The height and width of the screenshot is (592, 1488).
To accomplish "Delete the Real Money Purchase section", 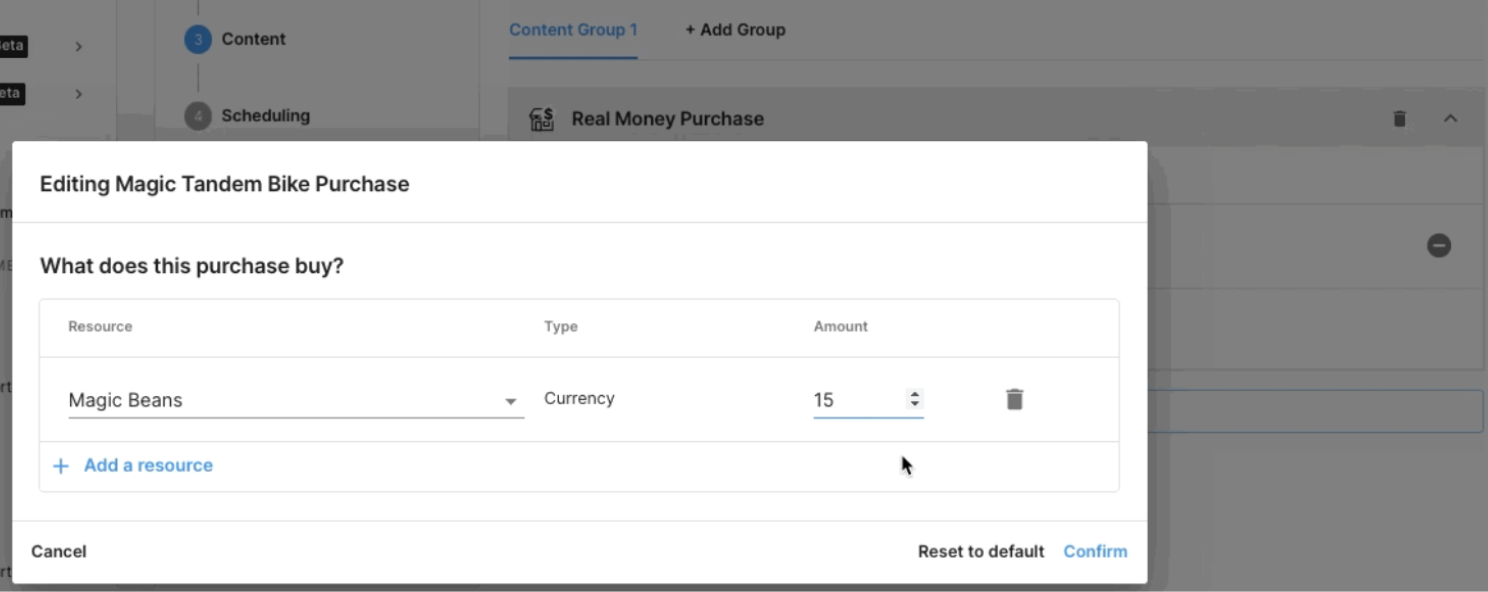I will 1399,119.
